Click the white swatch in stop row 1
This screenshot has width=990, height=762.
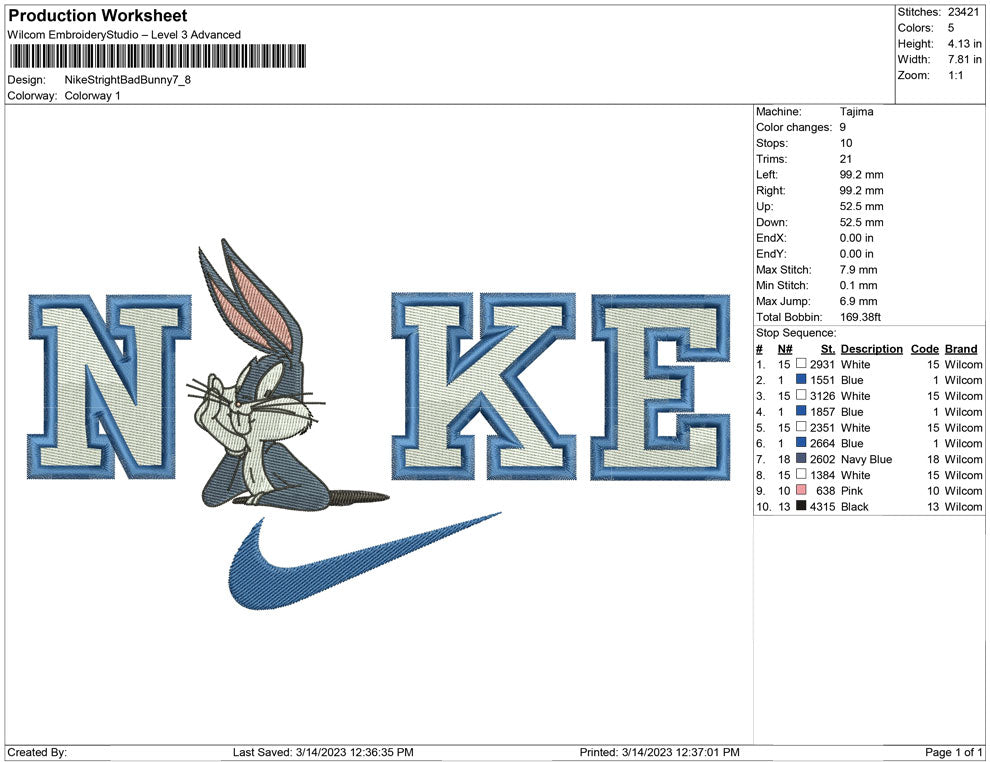(801, 364)
